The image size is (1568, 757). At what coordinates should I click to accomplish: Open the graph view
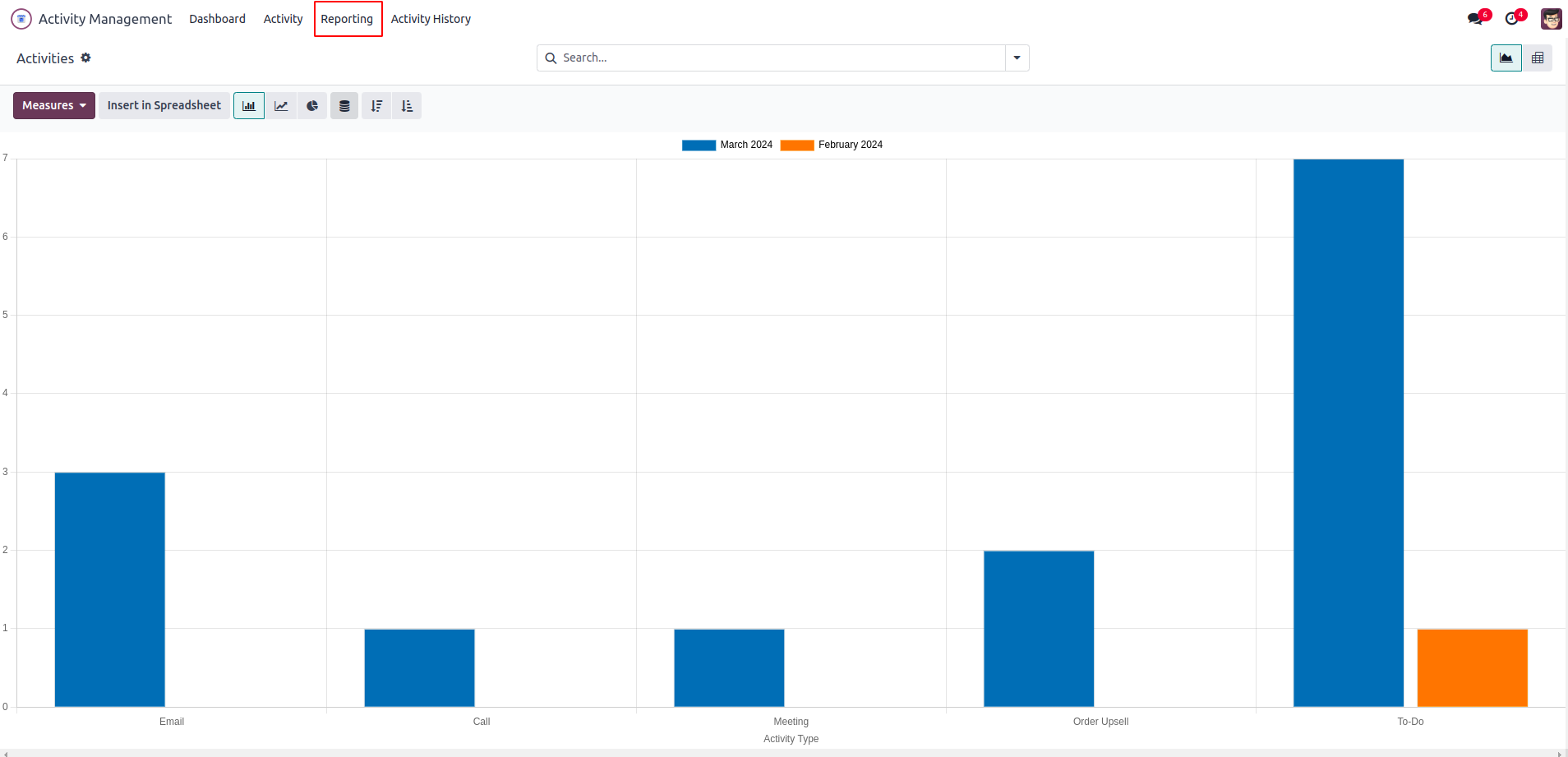[x=1506, y=58]
